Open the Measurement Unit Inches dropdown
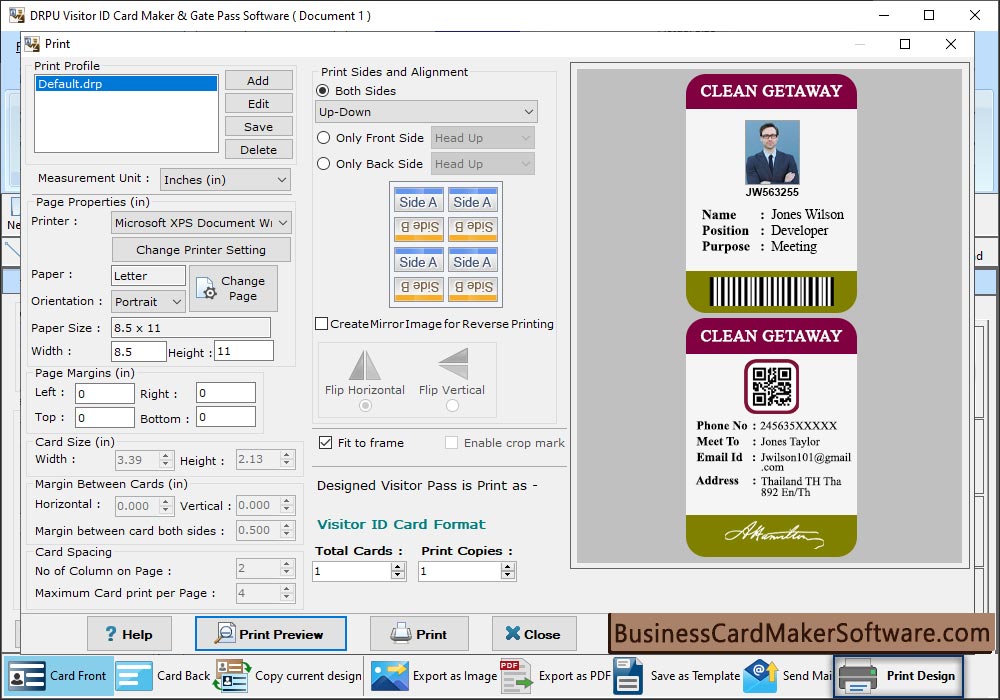Screen dimensions: 1000x700 pos(225,180)
